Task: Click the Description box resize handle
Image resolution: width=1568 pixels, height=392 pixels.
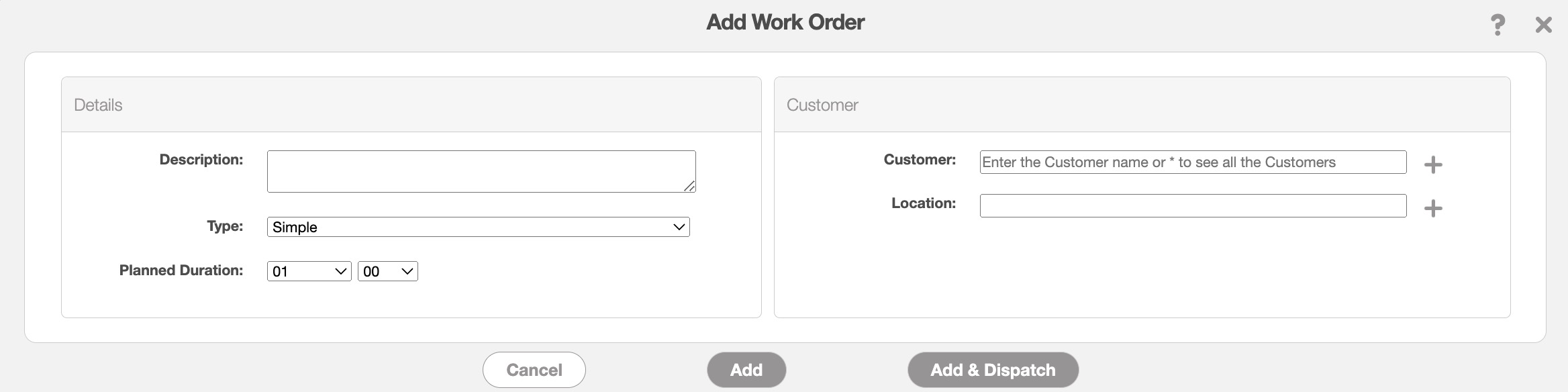Action: (x=689, y=186)
